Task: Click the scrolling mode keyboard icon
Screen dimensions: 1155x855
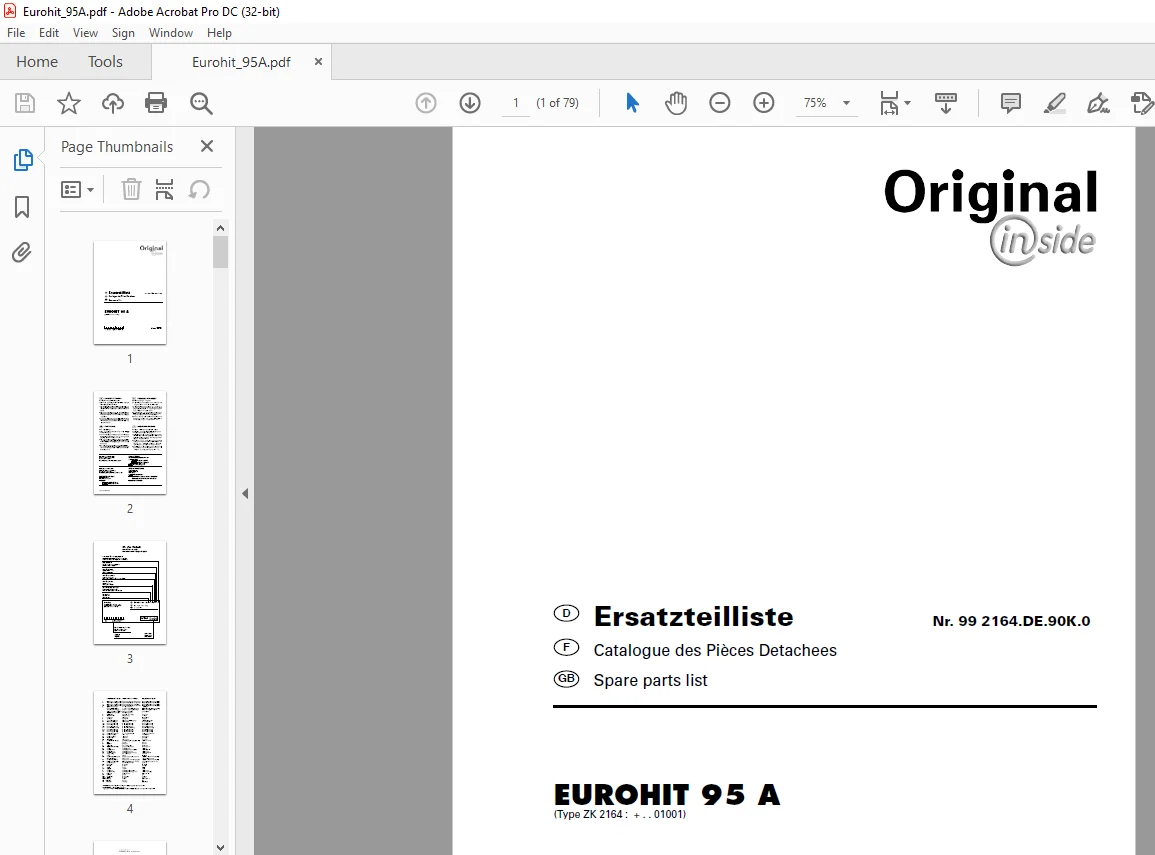Action: 946,103
